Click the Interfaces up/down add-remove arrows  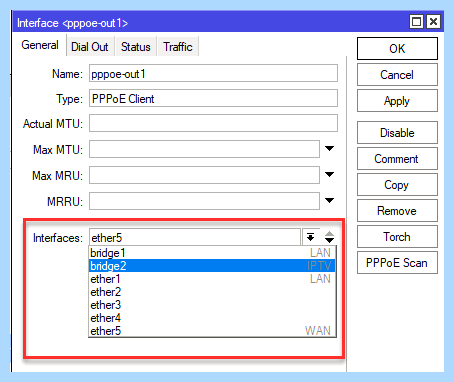click(329, 237)
